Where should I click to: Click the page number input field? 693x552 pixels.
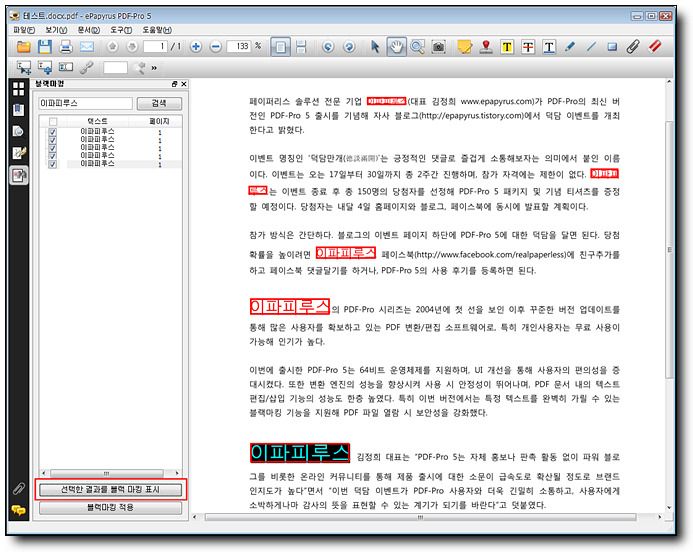(155, 46)
